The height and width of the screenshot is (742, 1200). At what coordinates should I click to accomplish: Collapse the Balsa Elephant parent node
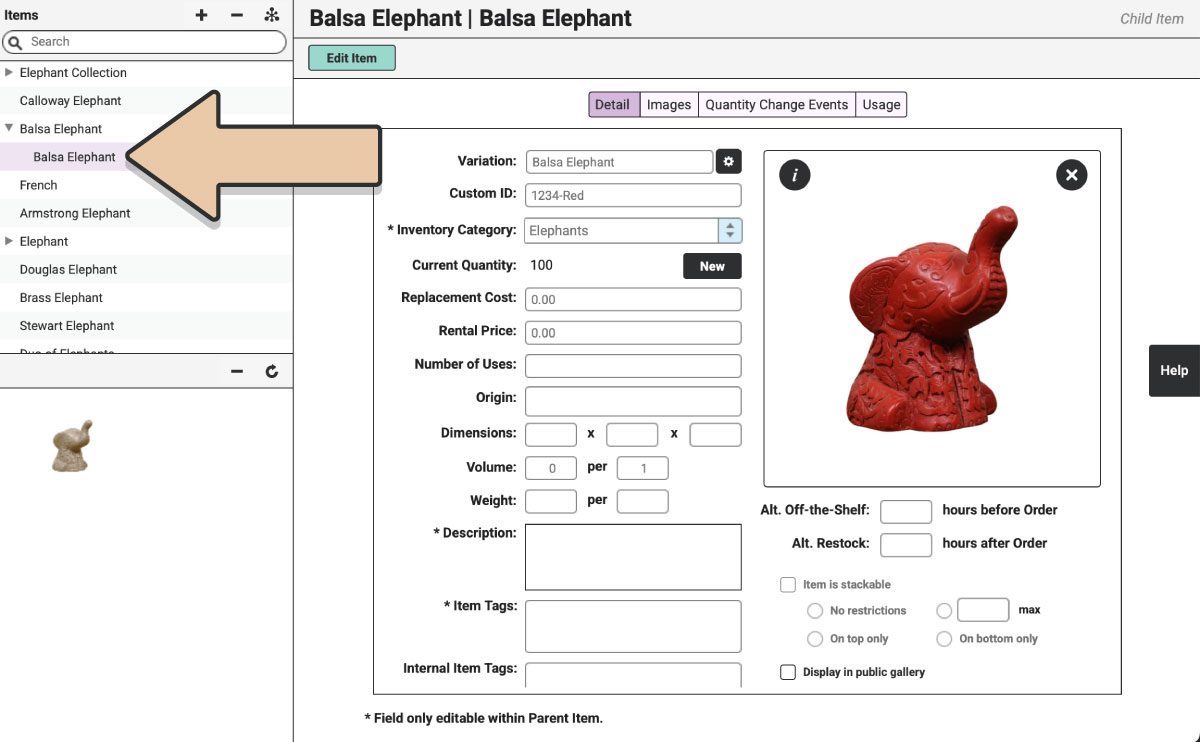click(x=9, y=128)
